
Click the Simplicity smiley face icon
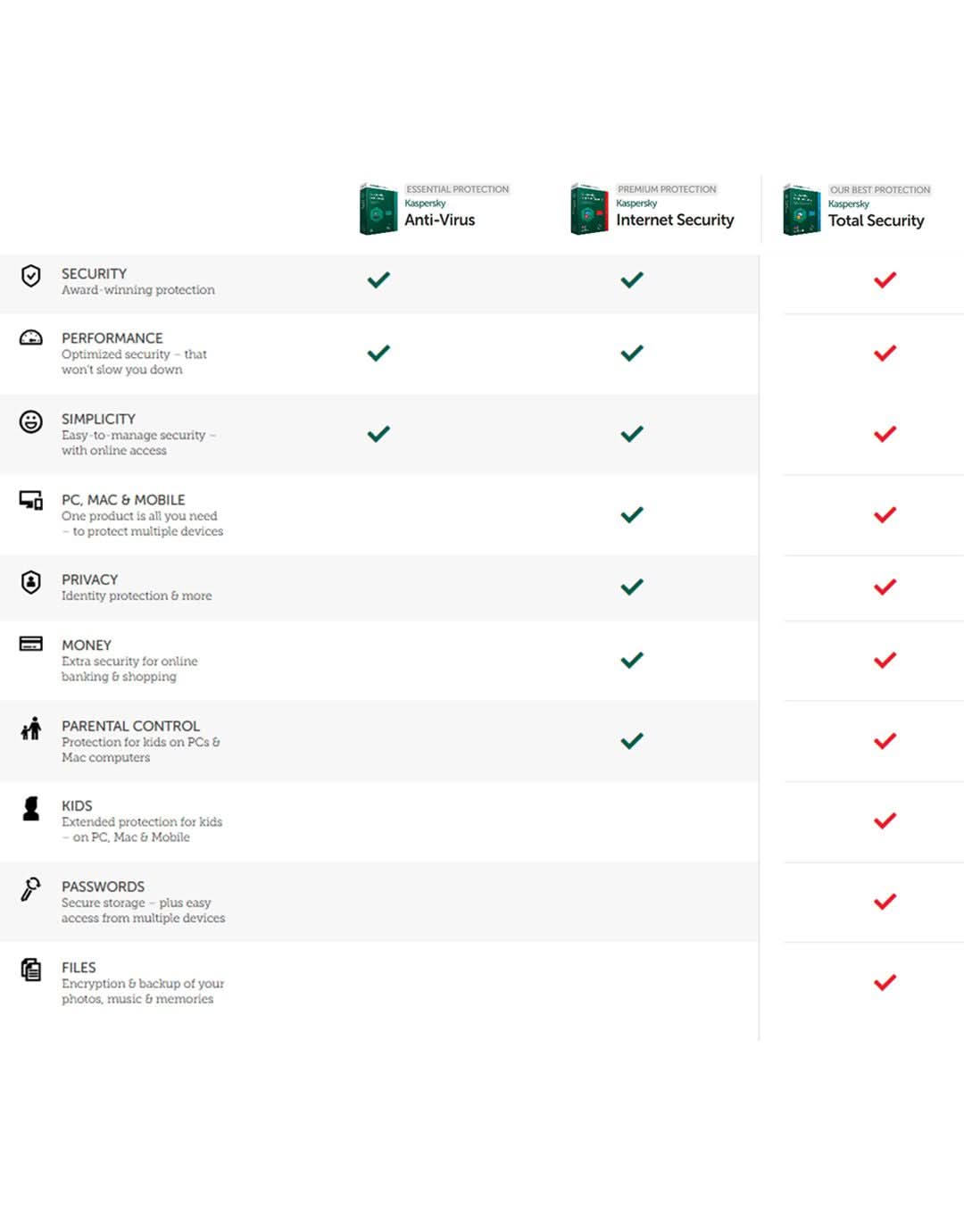pos(31,421)
